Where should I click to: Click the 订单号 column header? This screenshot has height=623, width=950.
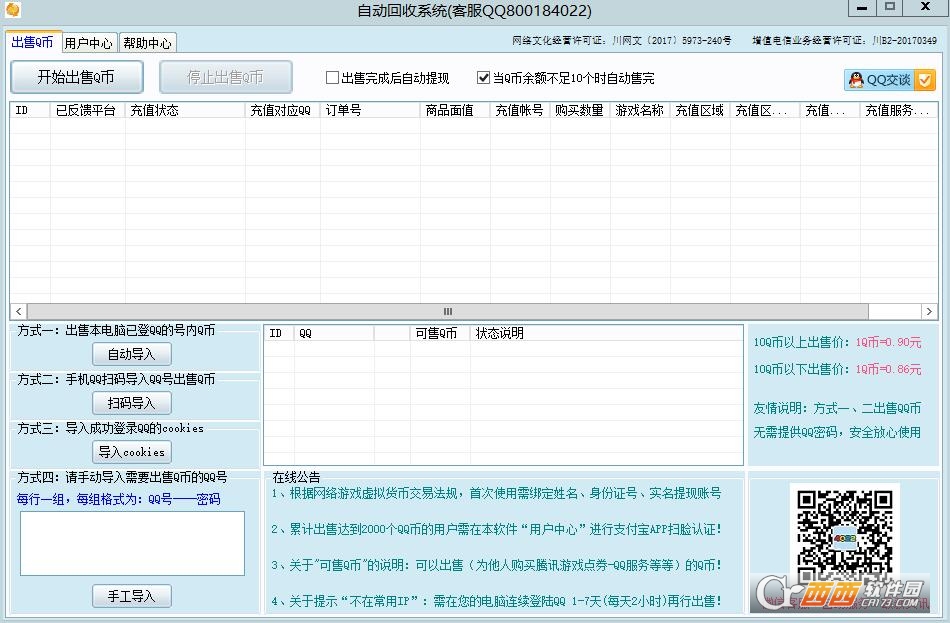pyautogui.click(x=369, y=110)
